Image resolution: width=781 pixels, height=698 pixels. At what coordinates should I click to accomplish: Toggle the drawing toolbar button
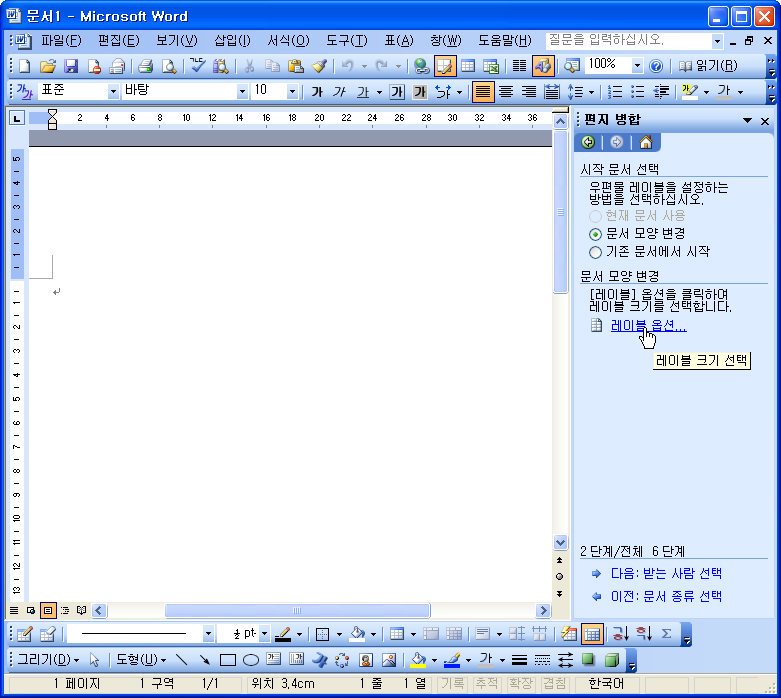click(x=543, y=66)
